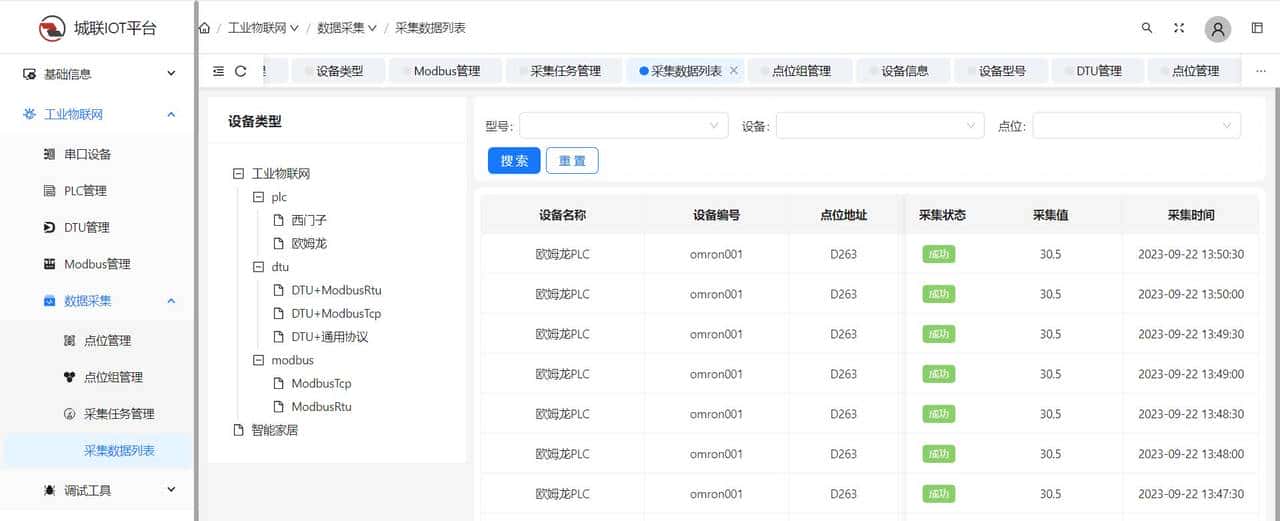Toggle fullscreen mode icon
This screenshot has width=1280, height=521.
[x=1179, y=28]
